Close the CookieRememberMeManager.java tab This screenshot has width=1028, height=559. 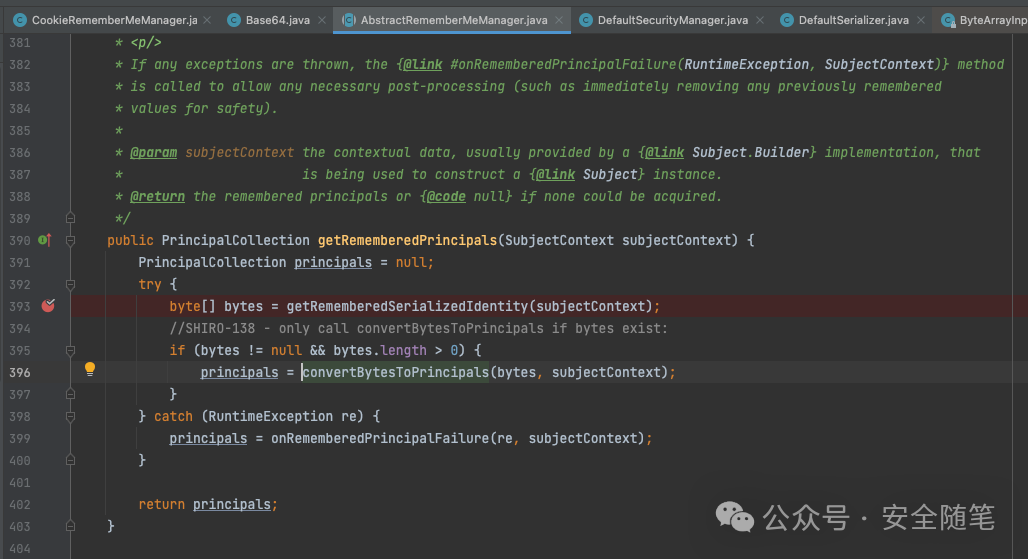(x=207, y=20)
